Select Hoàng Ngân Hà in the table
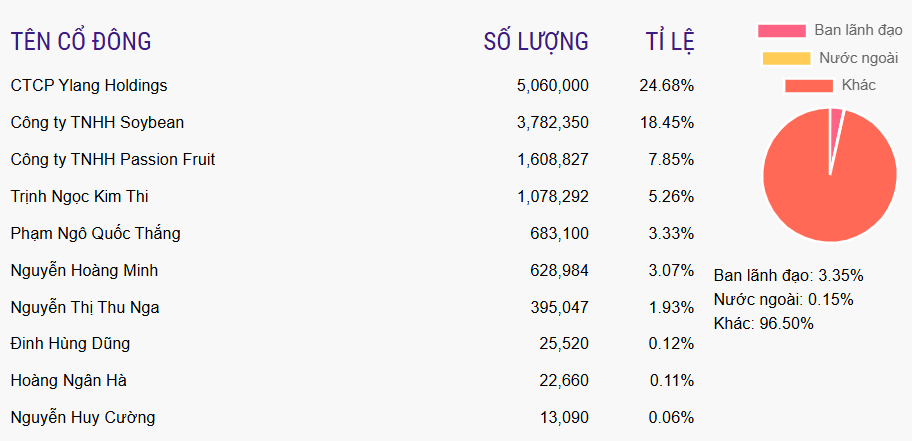Viewport: 912px width, 441px height. pos(68,381)
